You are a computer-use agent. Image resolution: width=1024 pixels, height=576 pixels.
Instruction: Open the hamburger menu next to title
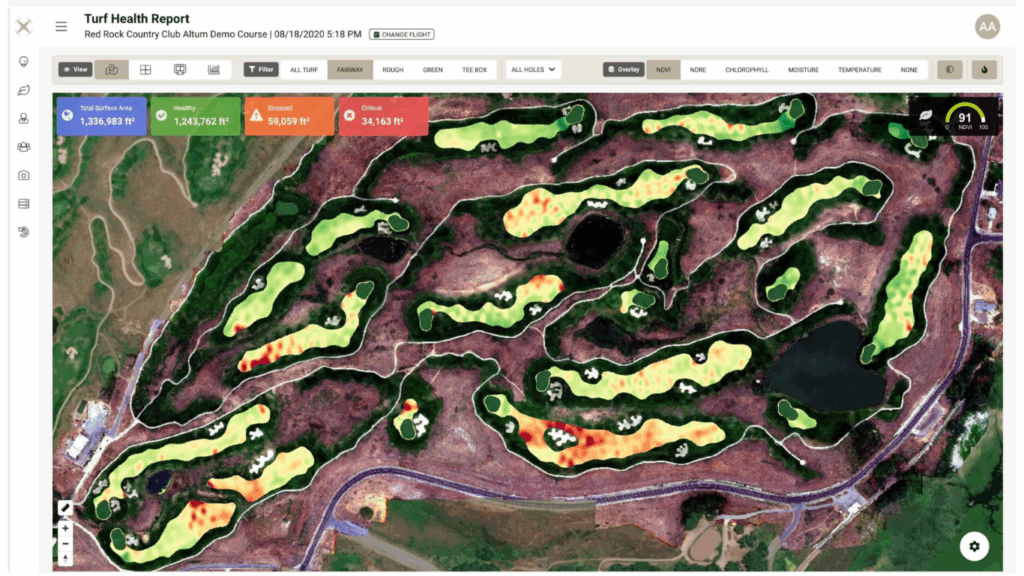62,27
